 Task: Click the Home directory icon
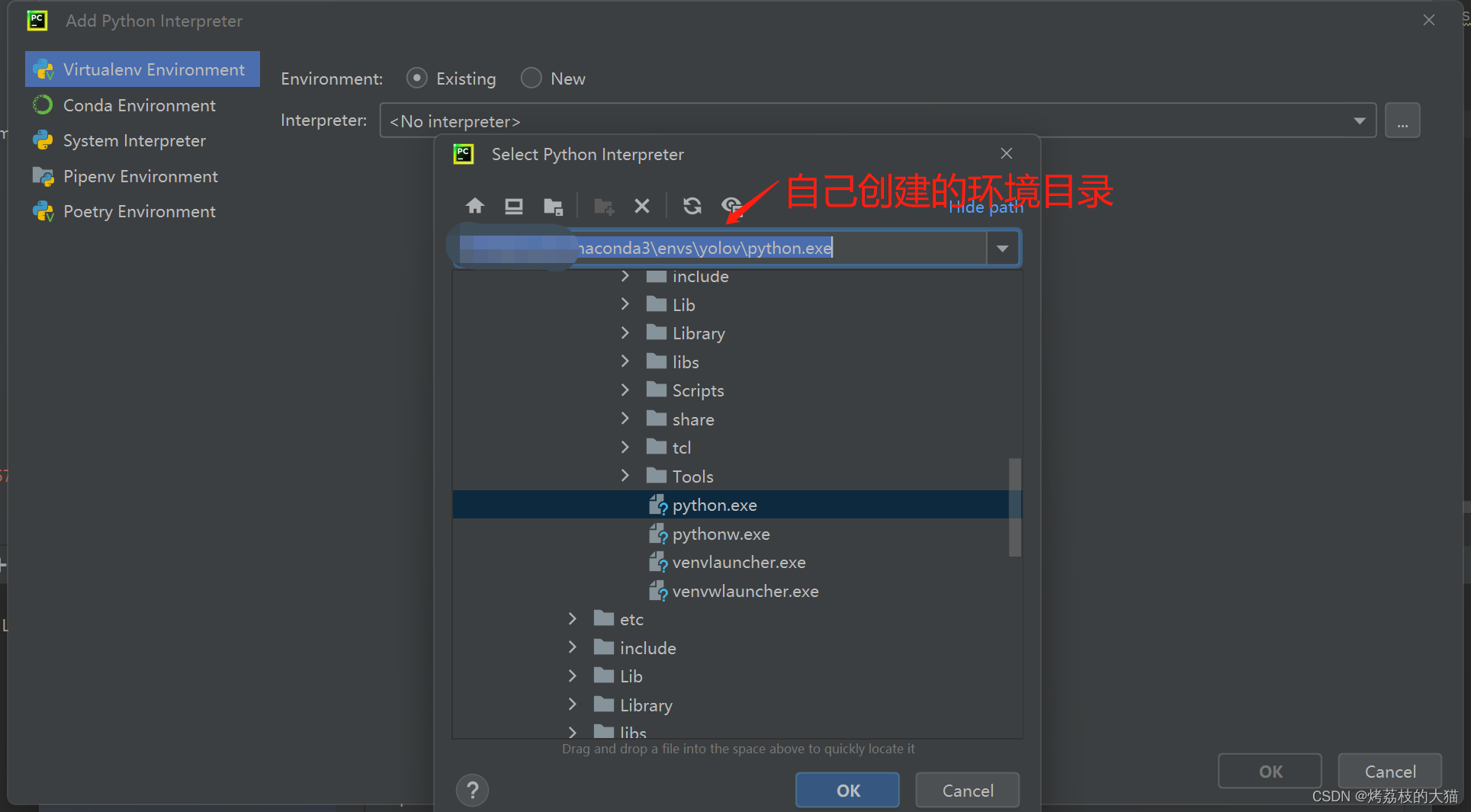[475, 206]
